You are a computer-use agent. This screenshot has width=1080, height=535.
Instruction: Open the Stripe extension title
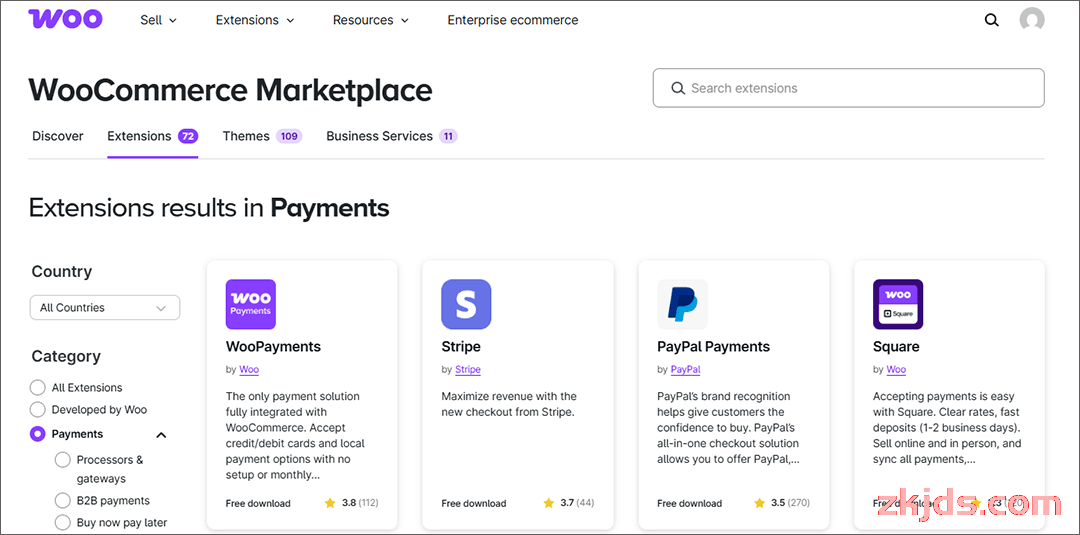[x=461, y=346]
